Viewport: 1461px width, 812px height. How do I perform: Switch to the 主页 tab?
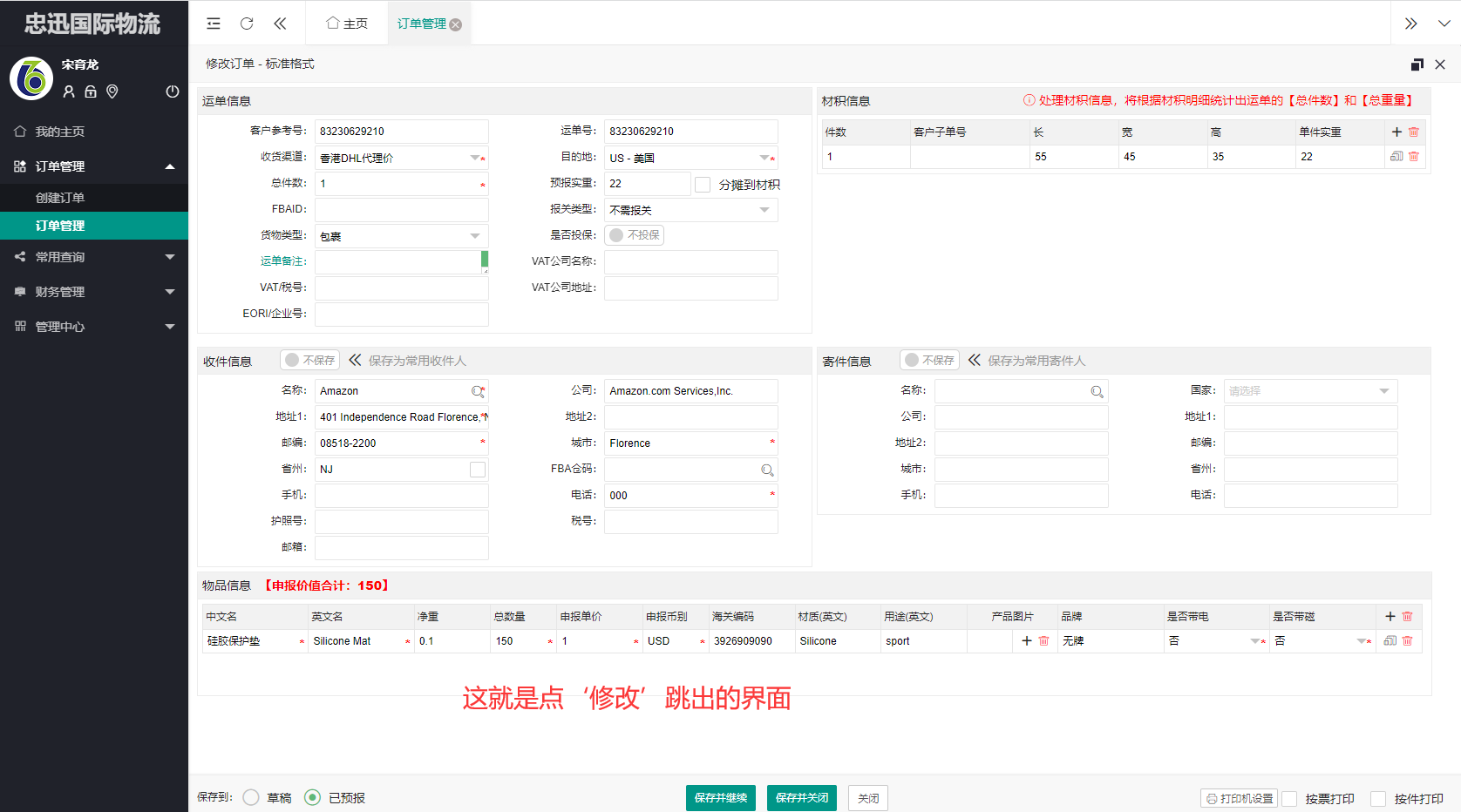347,24
